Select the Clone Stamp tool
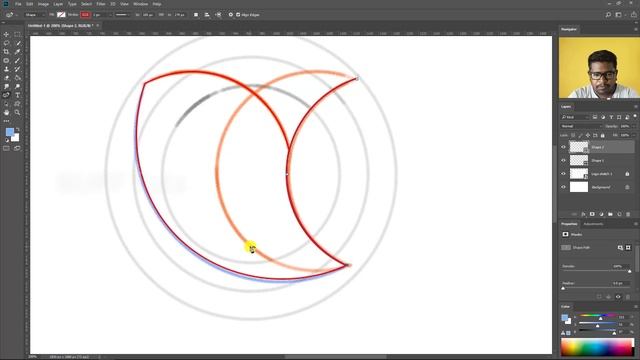The image size is (640, 360). [6, 69]
